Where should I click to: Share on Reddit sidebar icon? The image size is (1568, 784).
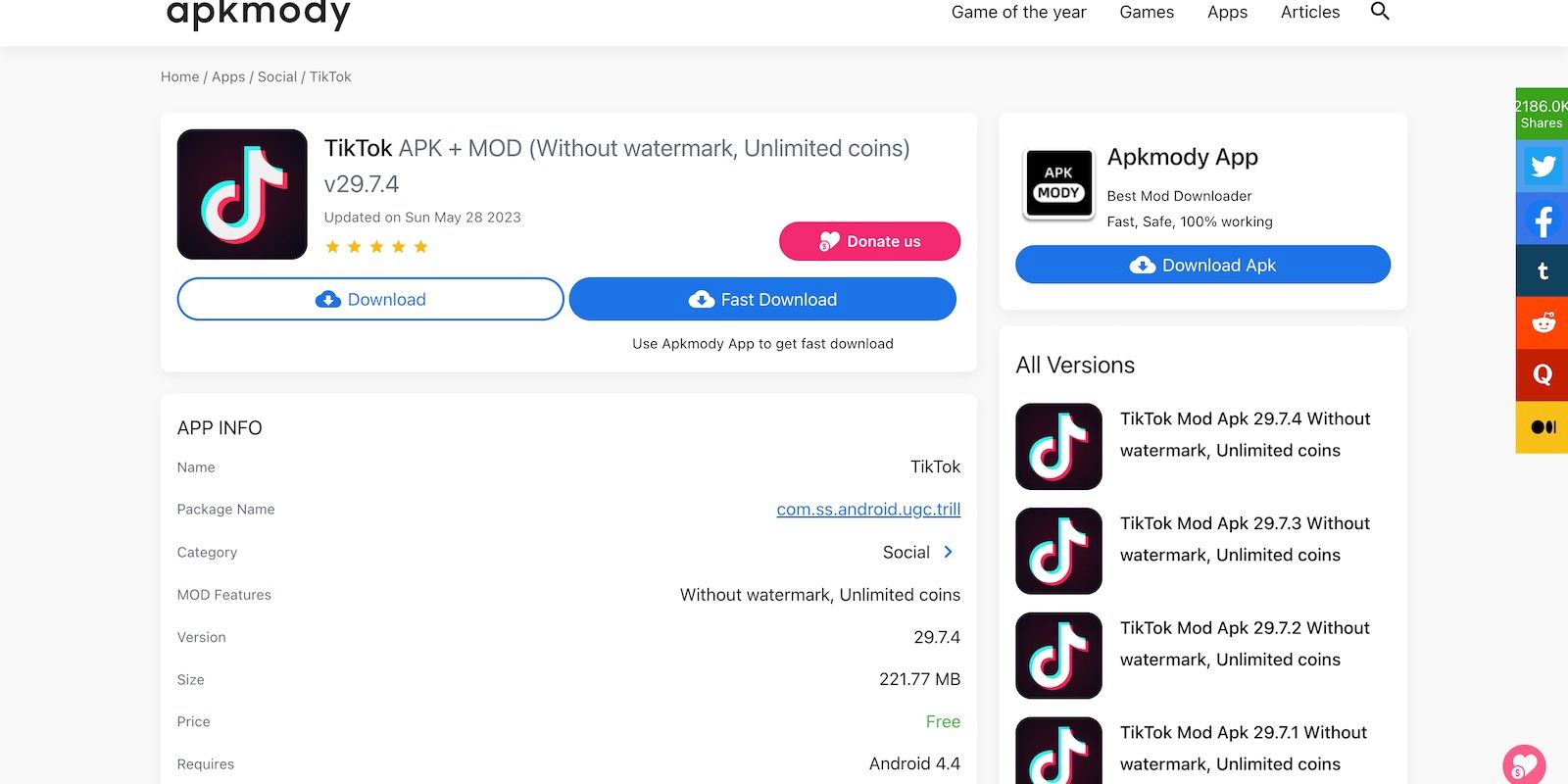click(x=1543, y=322)
